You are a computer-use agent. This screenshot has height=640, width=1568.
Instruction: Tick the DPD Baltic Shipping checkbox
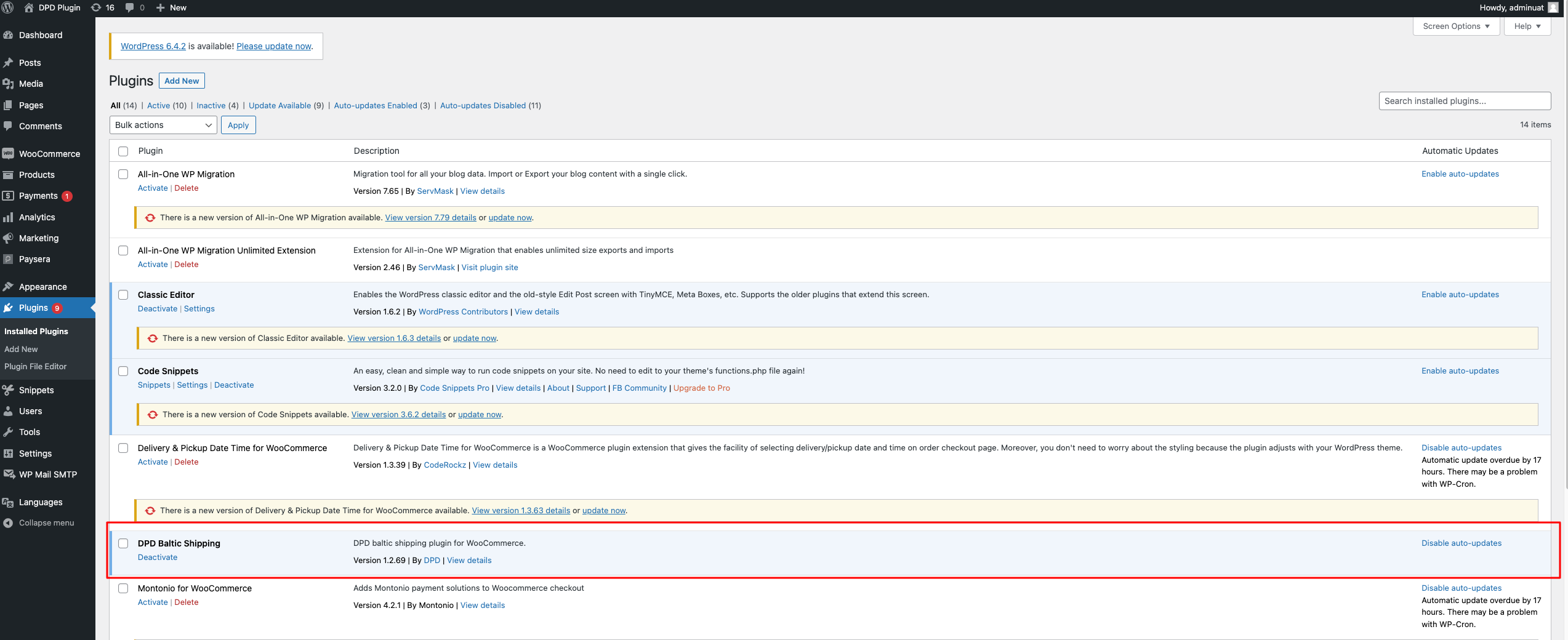[123, 543]
